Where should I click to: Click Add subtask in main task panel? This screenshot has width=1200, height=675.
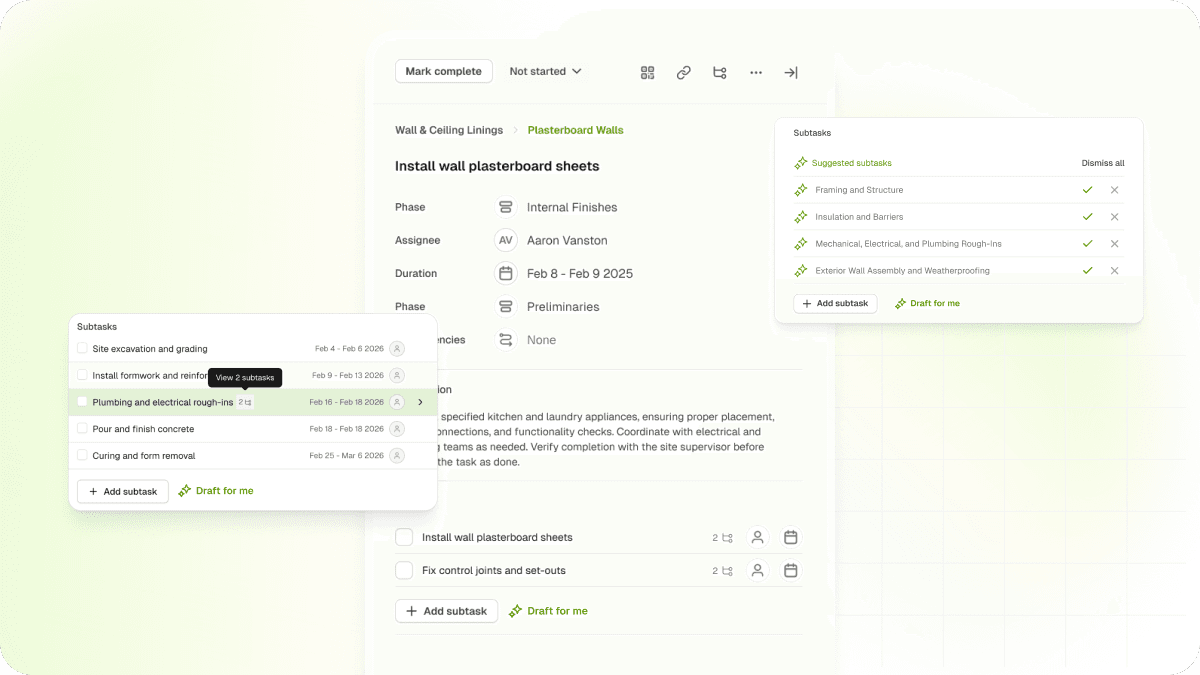pyautogui.click(x=446, y=611)
